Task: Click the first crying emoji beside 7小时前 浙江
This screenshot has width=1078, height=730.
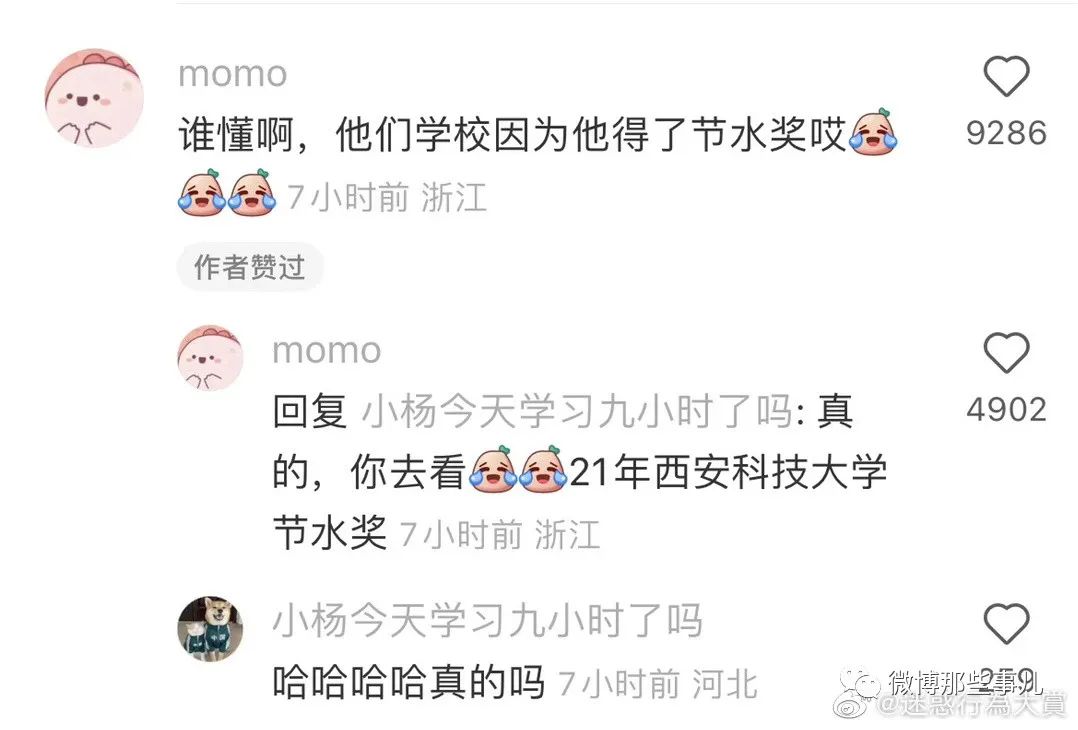Action: [202, 193]
